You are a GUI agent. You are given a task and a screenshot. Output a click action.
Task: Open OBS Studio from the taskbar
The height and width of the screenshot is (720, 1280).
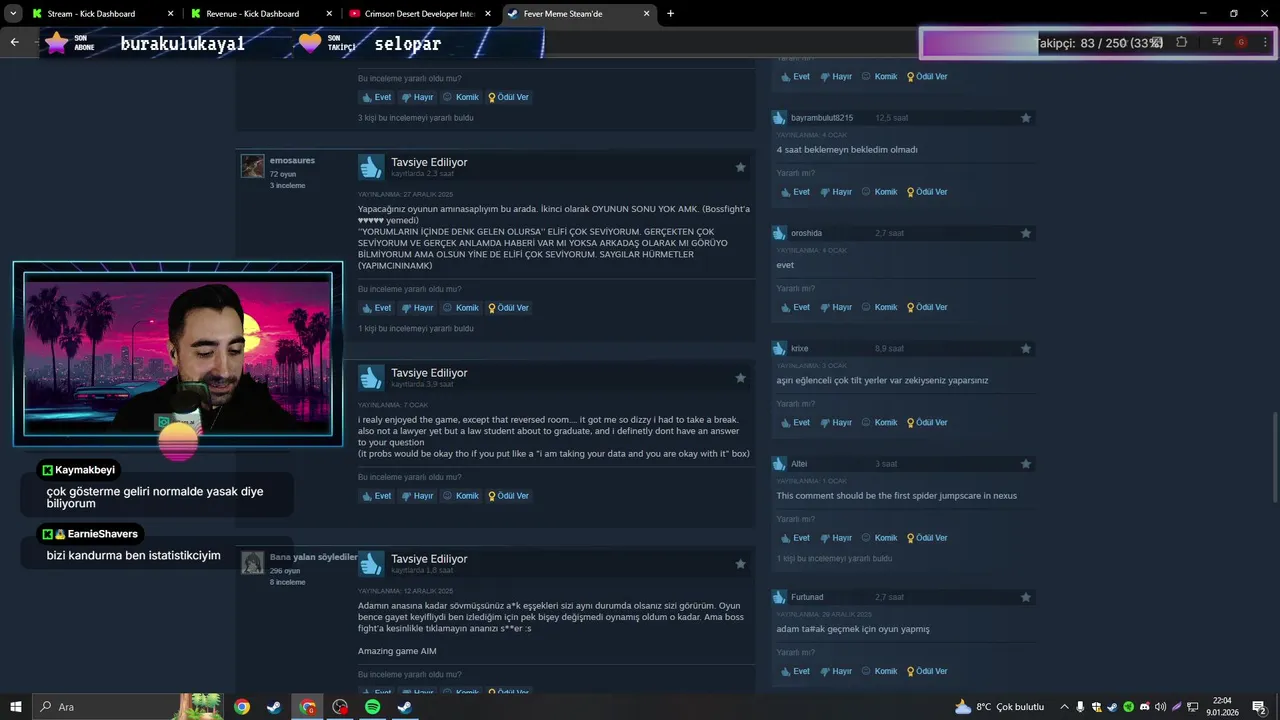341,707
